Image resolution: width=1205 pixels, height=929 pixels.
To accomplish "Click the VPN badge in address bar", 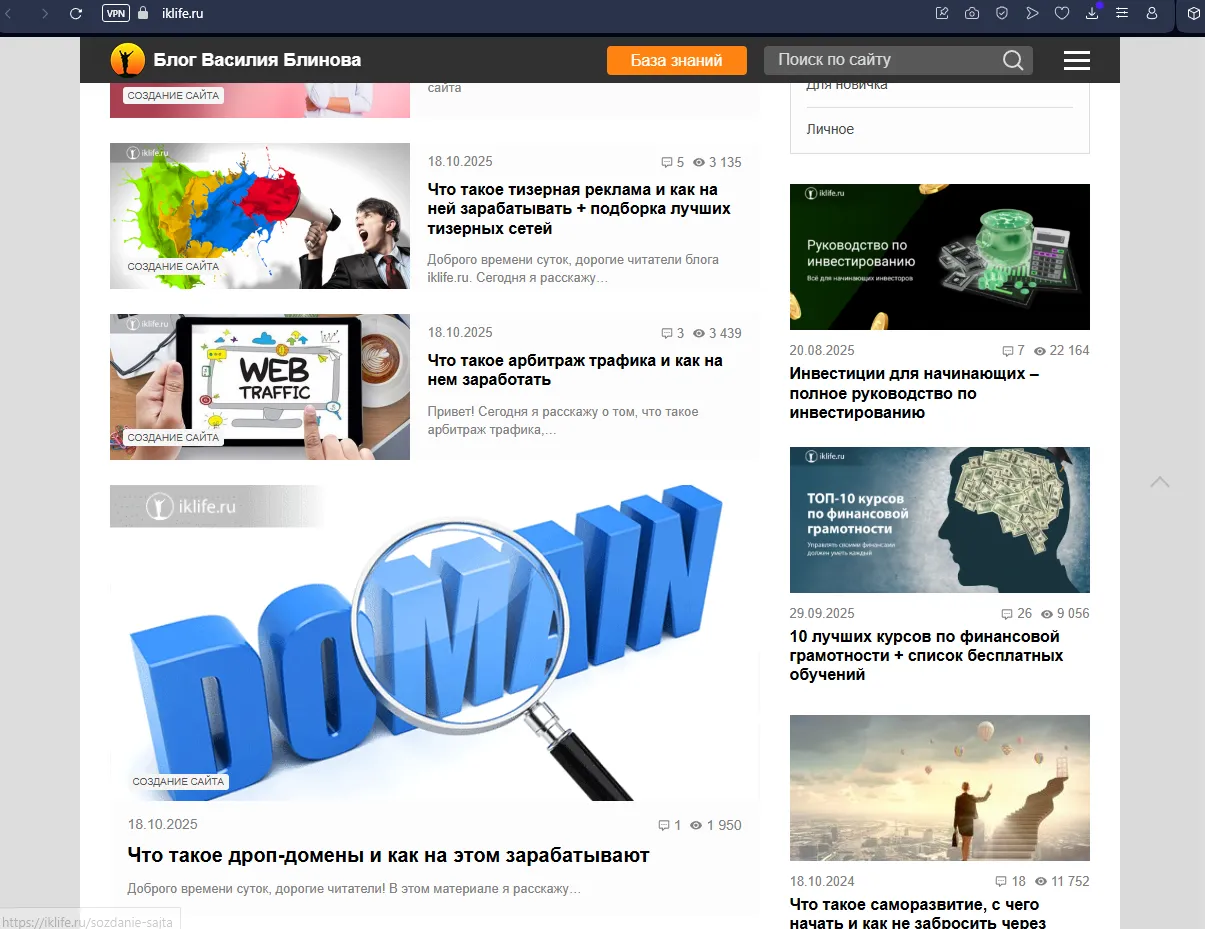I will coord(116,13).
